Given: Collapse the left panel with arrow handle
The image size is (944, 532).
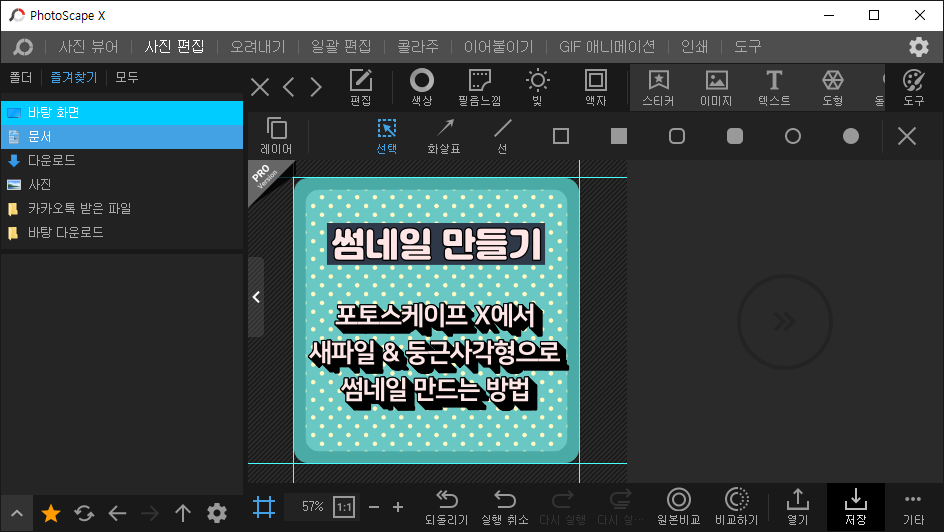Looking at the screenshot, I should [x=256, y=297].
